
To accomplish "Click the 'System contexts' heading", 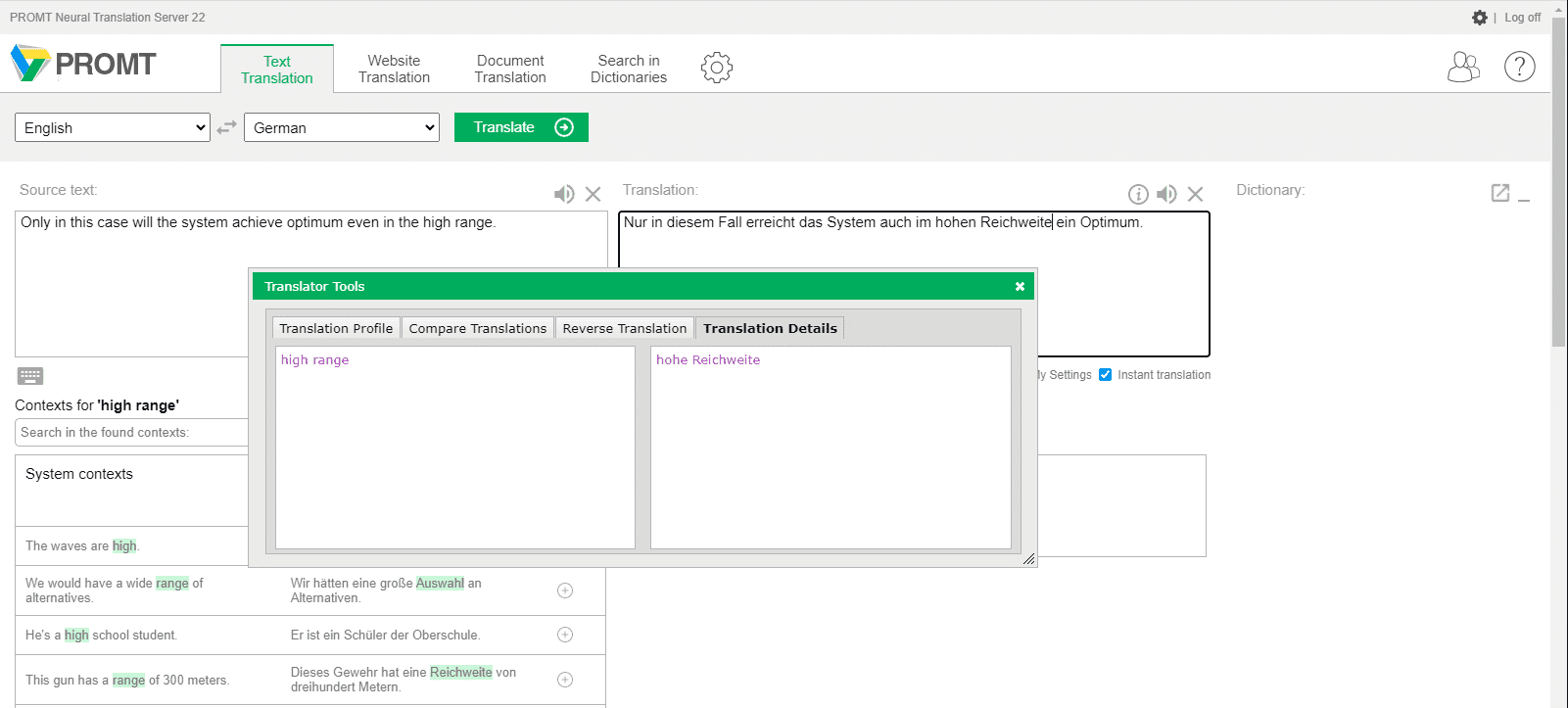I will (x=79, y=474).
